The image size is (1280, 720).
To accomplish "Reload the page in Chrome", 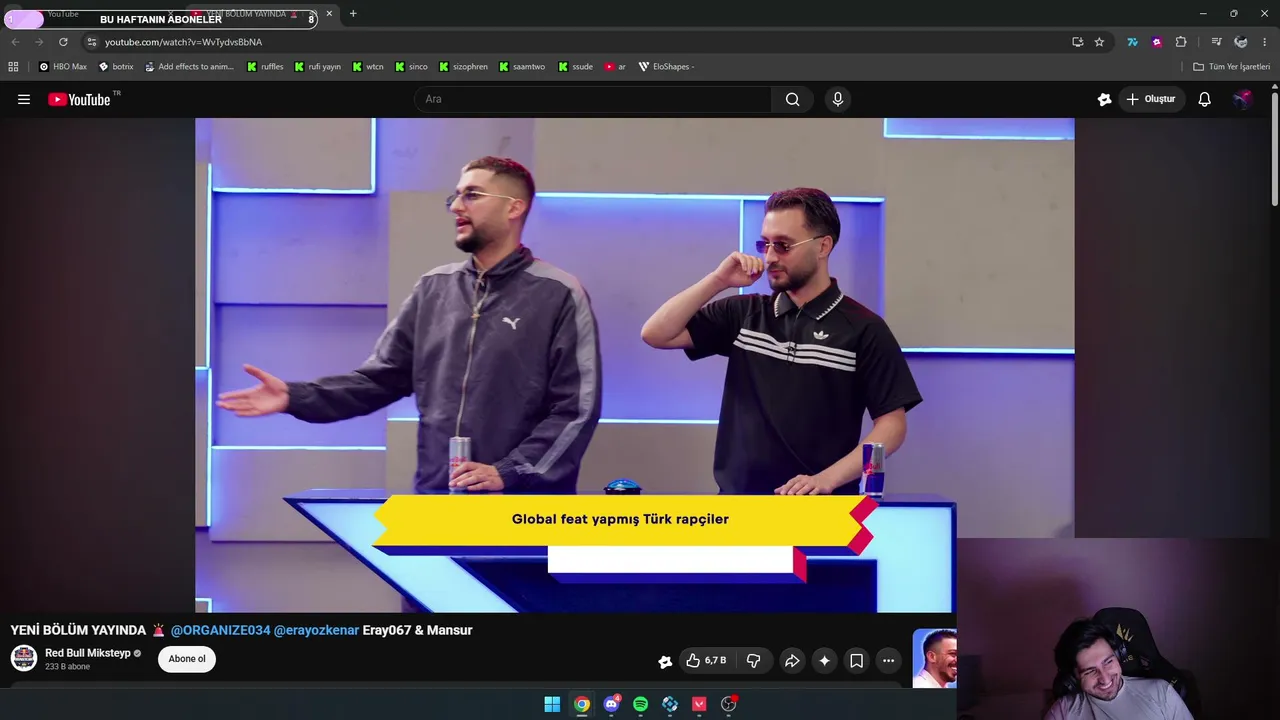I will (63, 42).
